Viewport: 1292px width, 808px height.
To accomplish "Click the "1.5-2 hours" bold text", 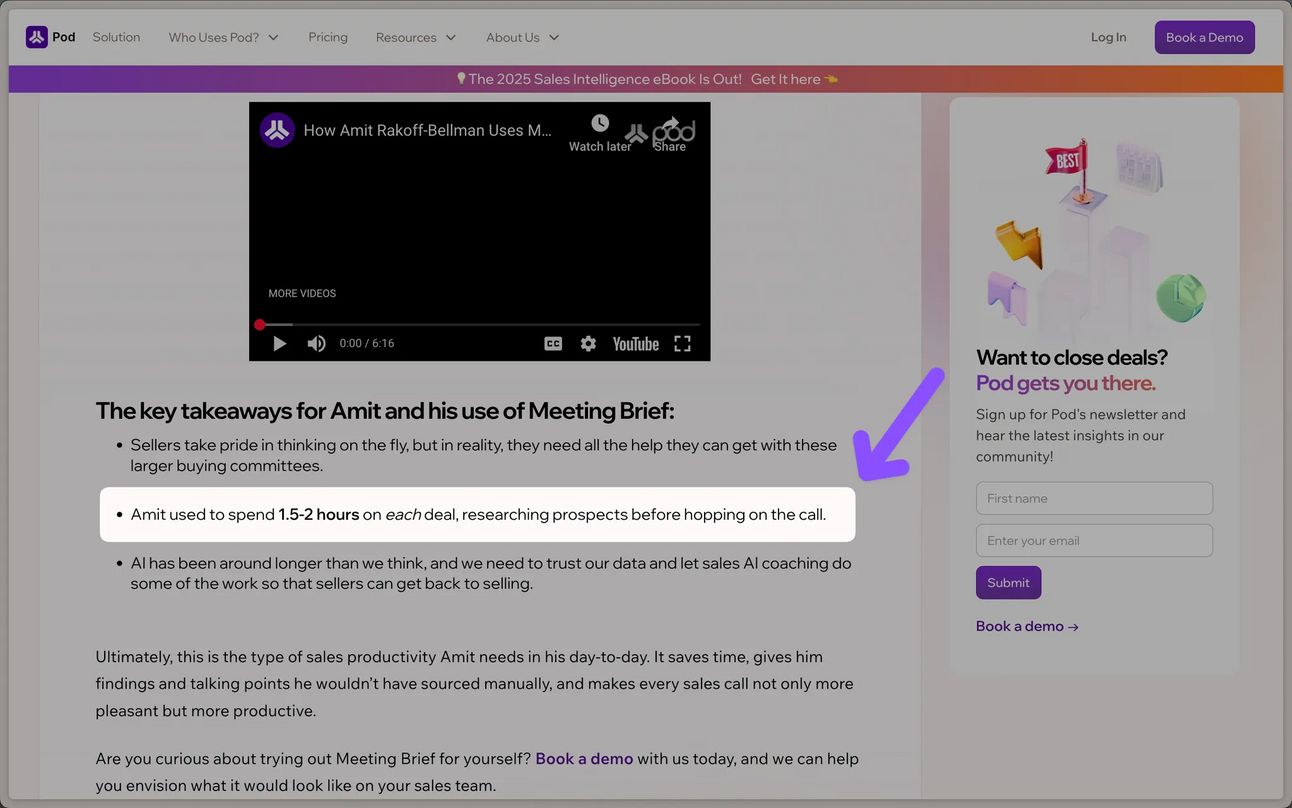I will (319, 514).
